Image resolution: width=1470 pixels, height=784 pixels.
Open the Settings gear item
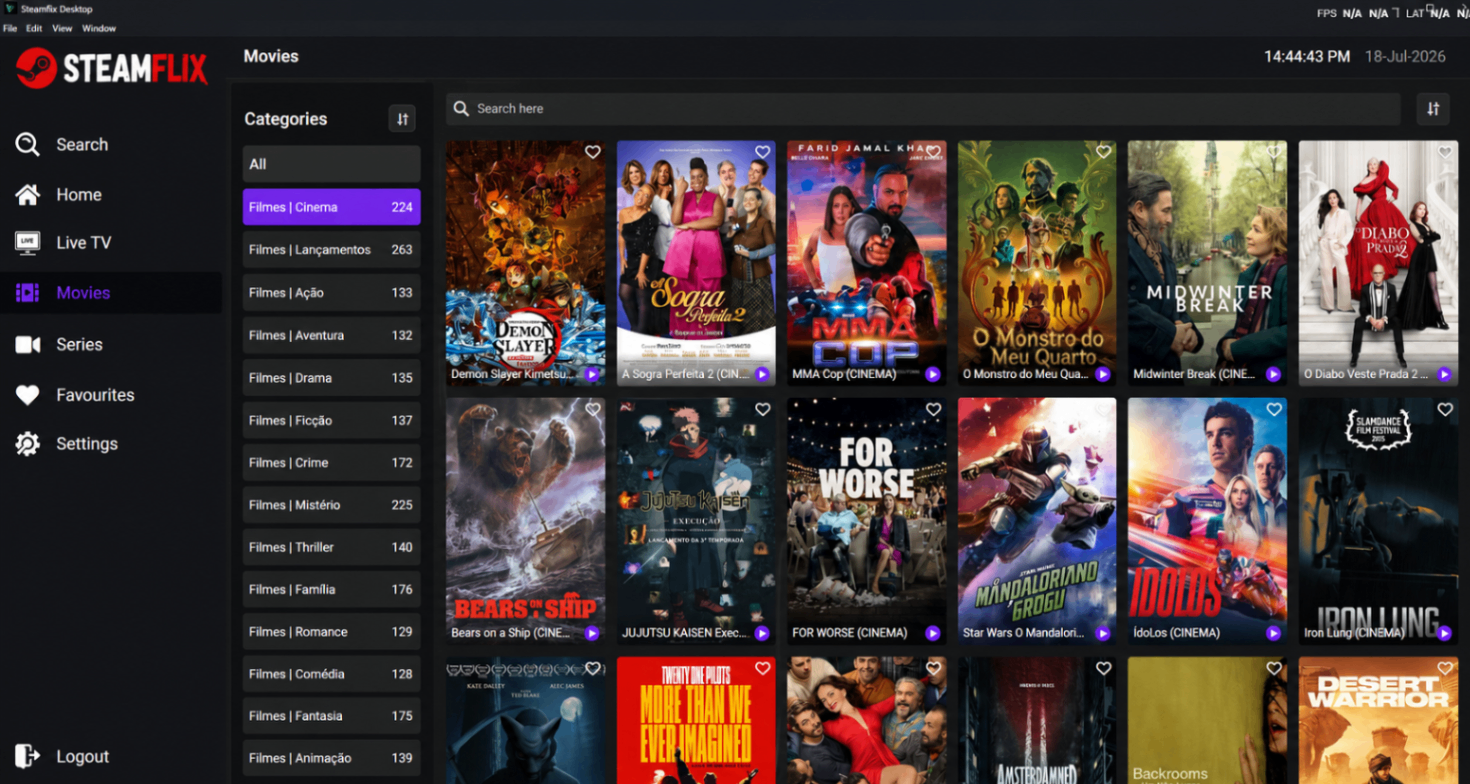pos(66,444)
